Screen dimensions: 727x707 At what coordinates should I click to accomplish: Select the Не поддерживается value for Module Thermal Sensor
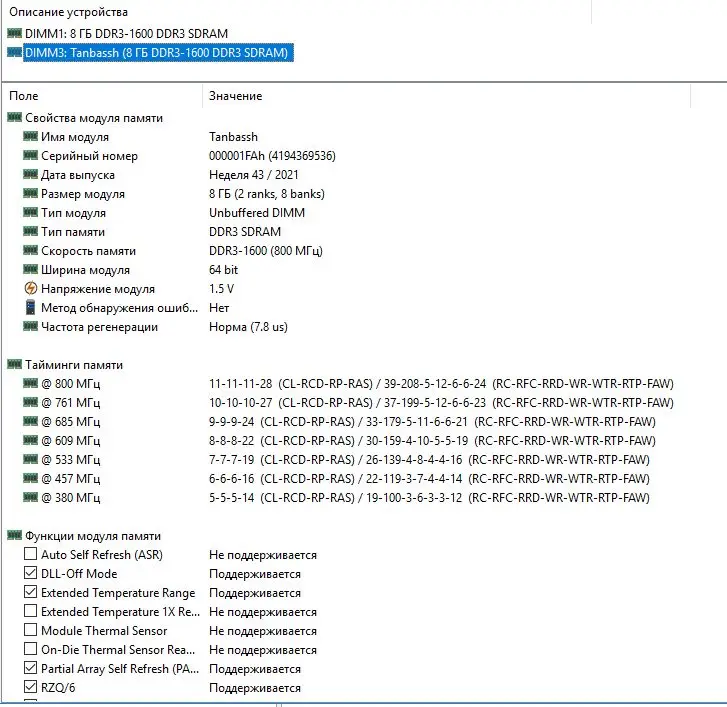263,631
